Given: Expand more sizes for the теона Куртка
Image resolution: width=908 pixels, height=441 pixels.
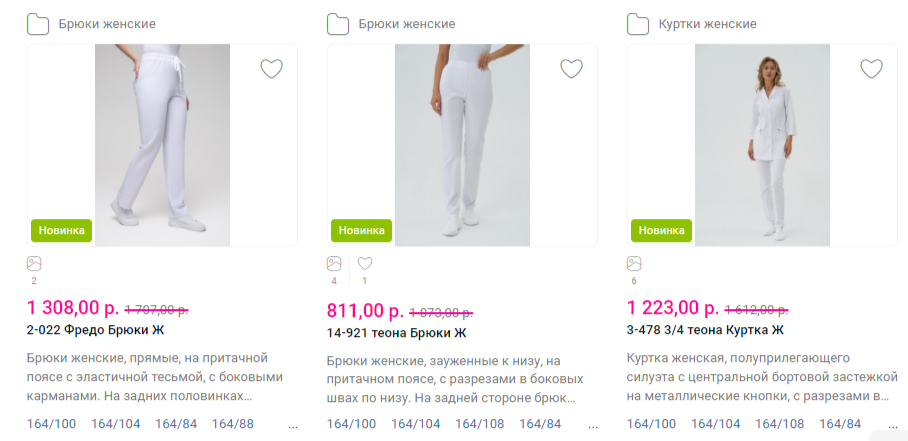Looking at the screenshot, I should tap(893, 424).
